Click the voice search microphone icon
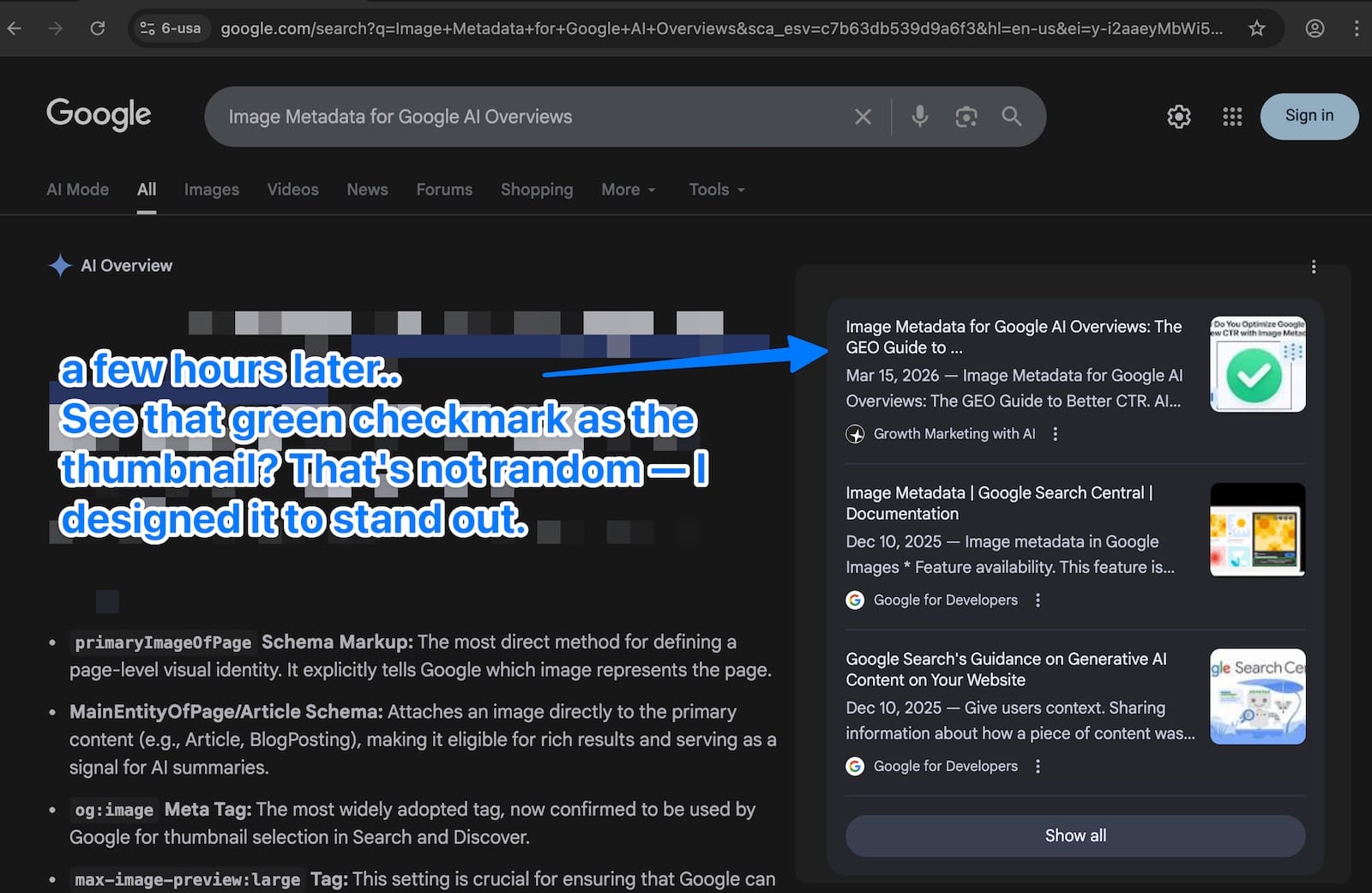Image resolution: width=1372 pixels, height=893 pixels. tap(919, 117)
